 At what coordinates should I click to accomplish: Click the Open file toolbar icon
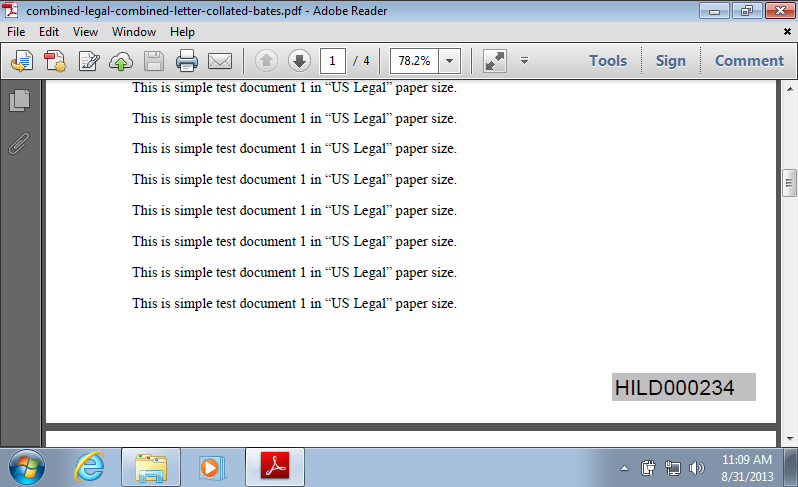[21, 61]
